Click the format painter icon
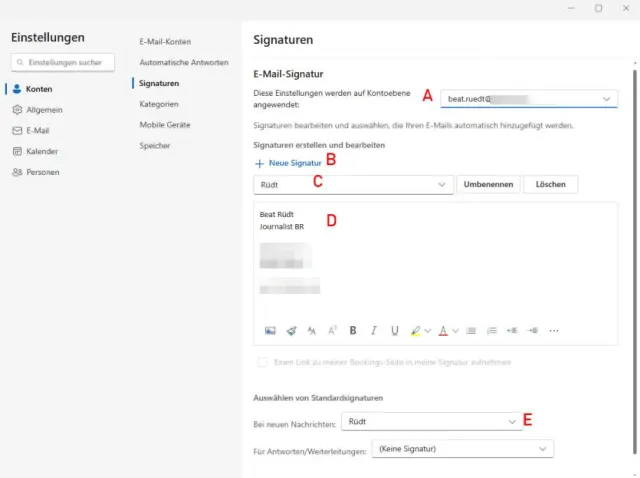Screen dimensions: 640x478 pyautogui.click(x=291, y=330)
